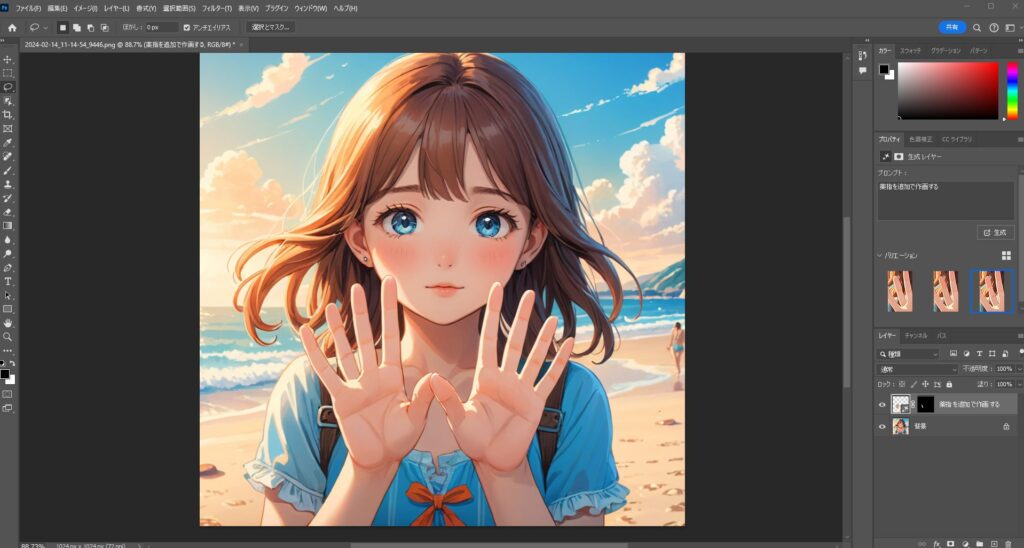Open the Plugins menu
The height and width of the screenshot is (548, 1024).
coord(277,8)
